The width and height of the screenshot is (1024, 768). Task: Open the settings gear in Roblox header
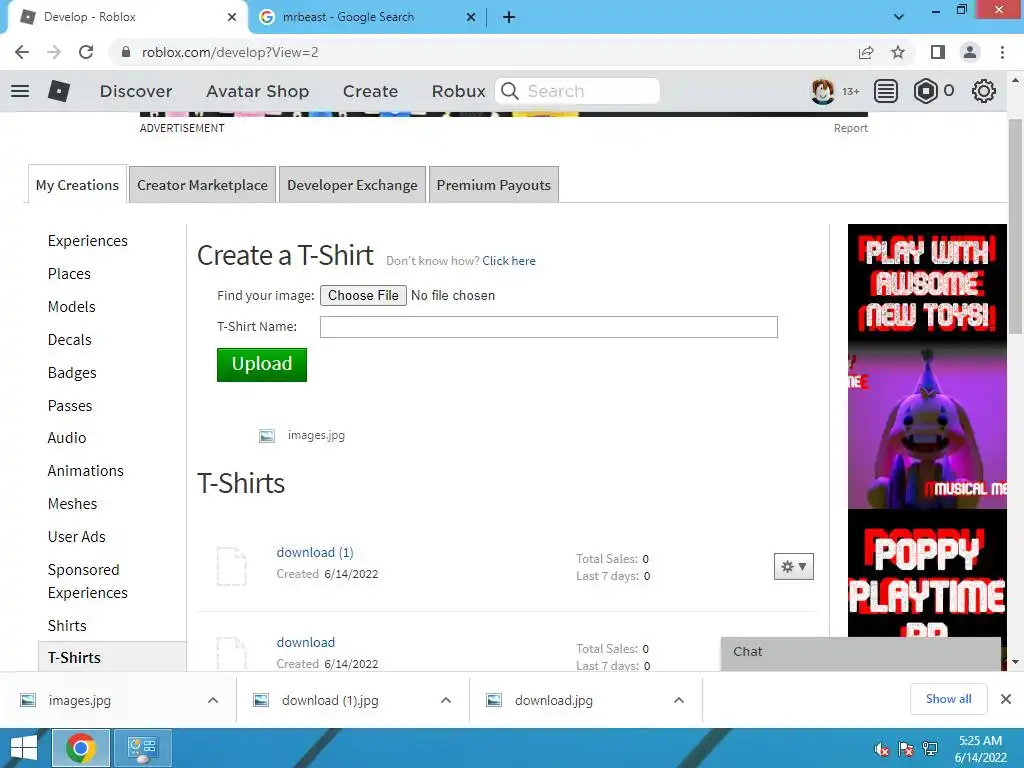click(x=984, y=91)
